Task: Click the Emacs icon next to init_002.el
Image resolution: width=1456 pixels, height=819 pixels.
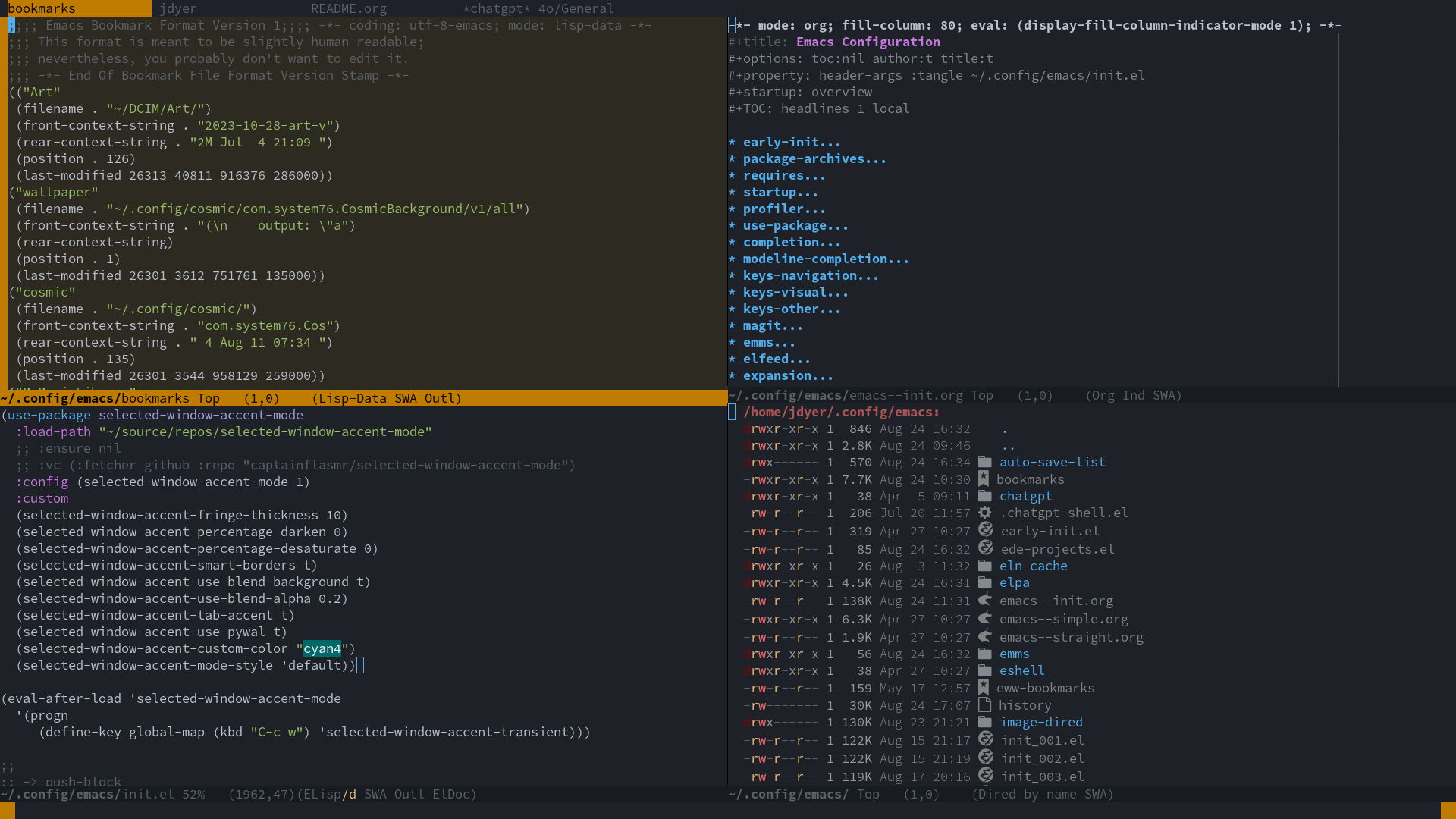Action: (x=985, y=758)
